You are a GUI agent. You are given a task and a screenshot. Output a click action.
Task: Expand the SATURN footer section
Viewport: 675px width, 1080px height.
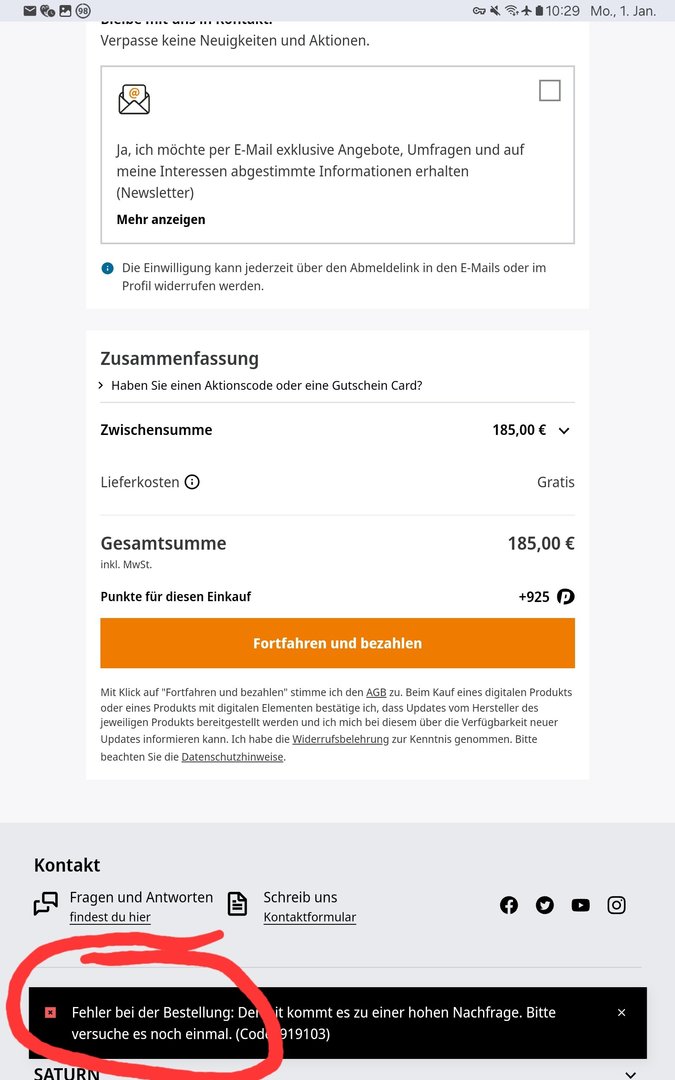tap(630, 1074)
